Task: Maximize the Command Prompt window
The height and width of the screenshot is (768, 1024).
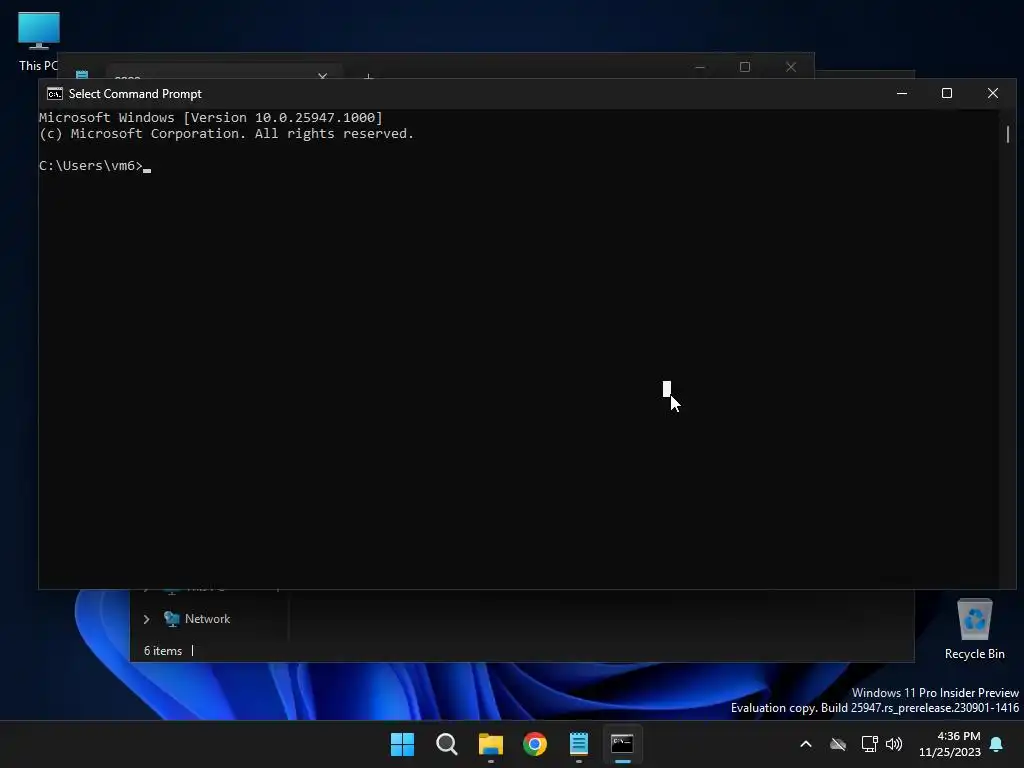Action: point(947,93)
